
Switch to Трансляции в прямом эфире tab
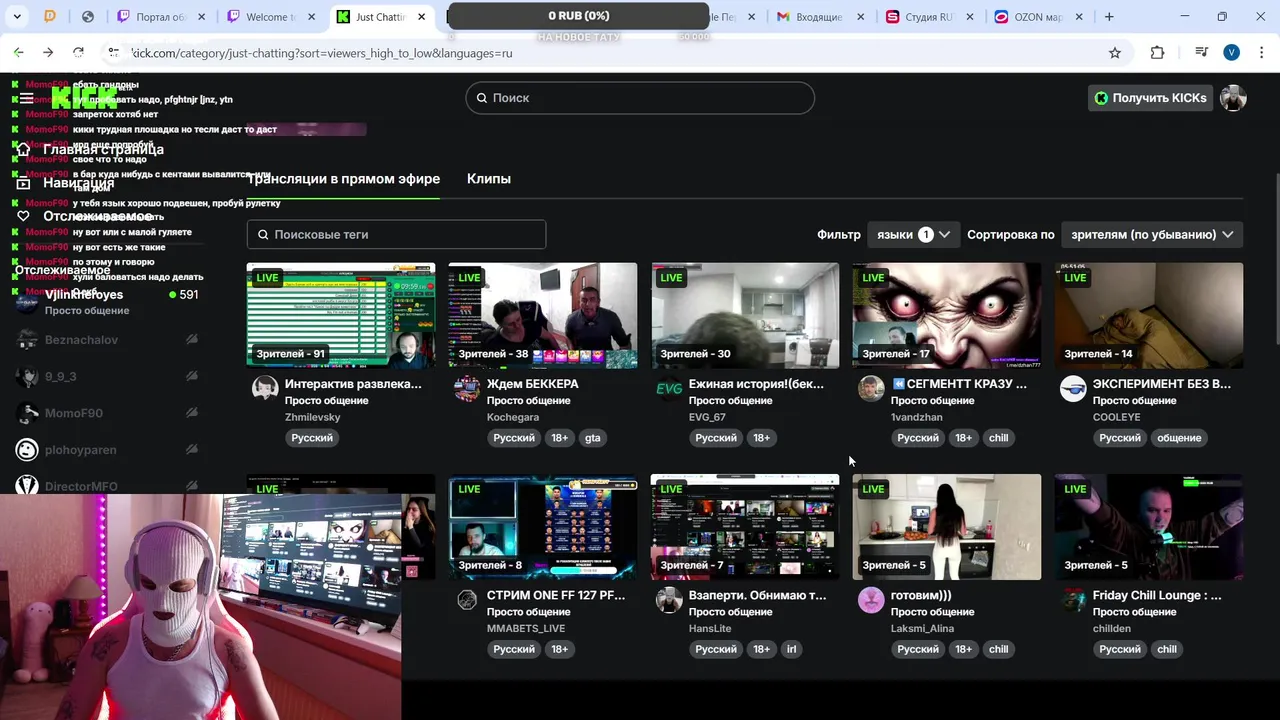[x=343, y=179]
